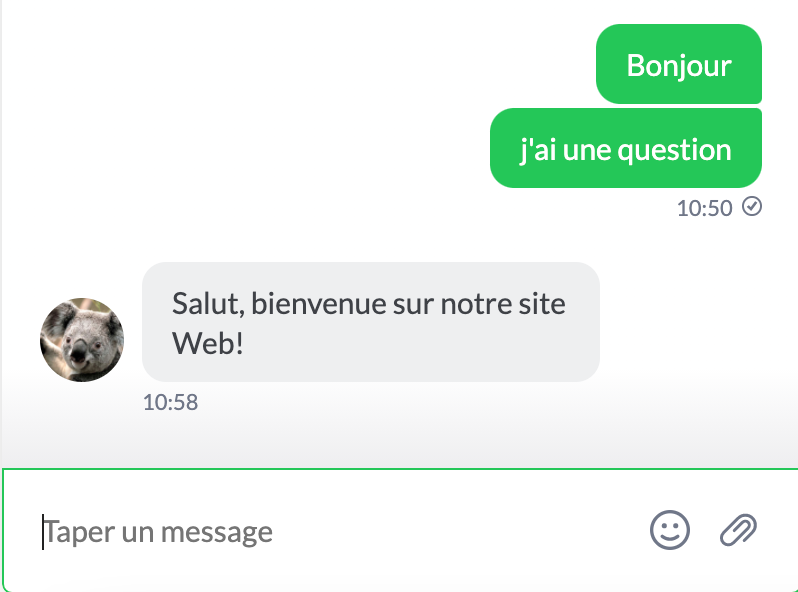This screenshot has width=798, height=592.
Task: Open the emoji picker smiley icon
Action: 670,530
